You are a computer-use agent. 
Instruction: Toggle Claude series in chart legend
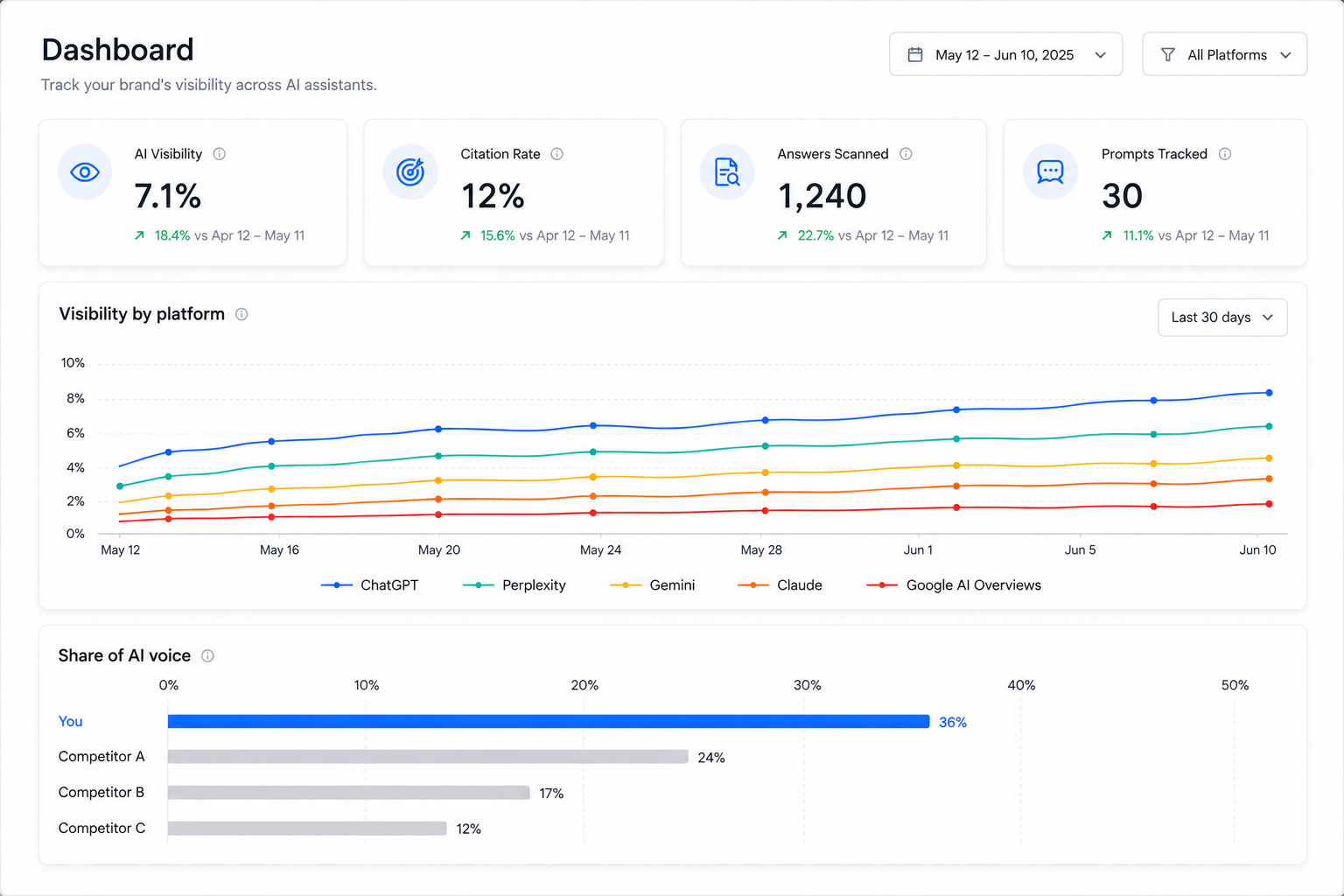click(x=780, y=585)
